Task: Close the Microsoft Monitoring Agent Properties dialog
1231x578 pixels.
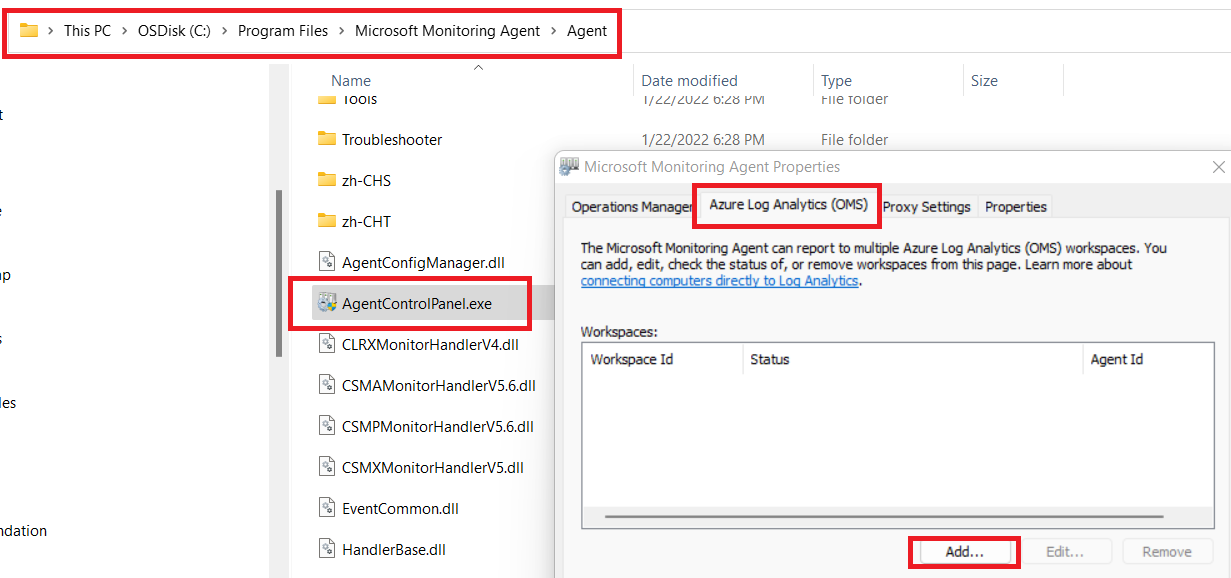Action: pos(1218,167)
